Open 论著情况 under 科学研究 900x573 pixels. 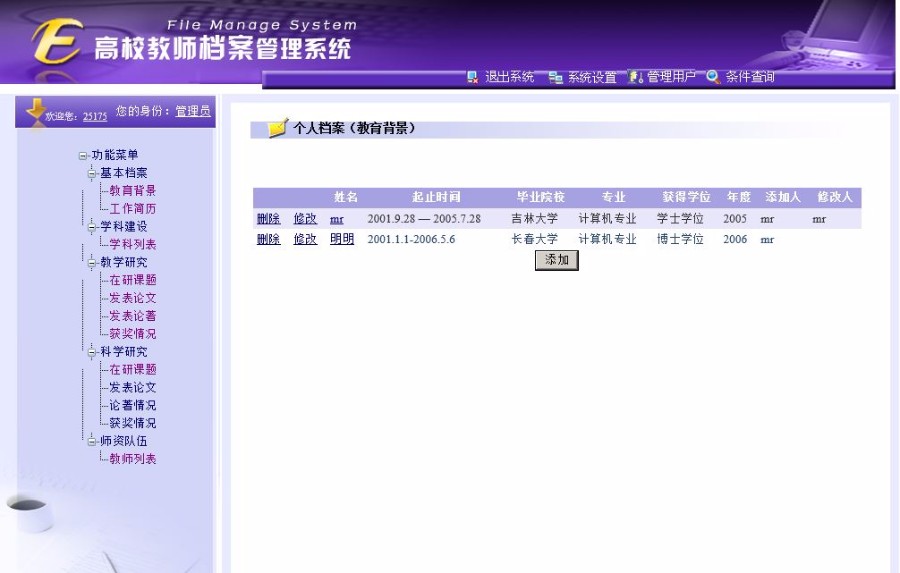click(x=133, y=405)
